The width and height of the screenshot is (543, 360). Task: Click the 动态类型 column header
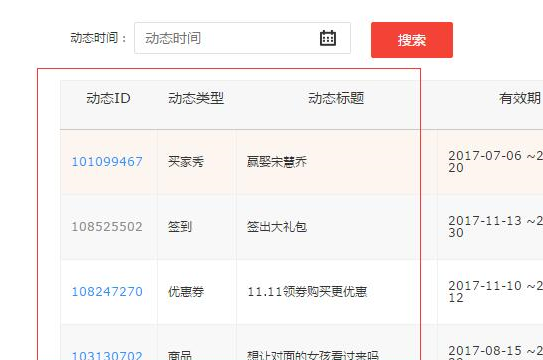point(196,98)
